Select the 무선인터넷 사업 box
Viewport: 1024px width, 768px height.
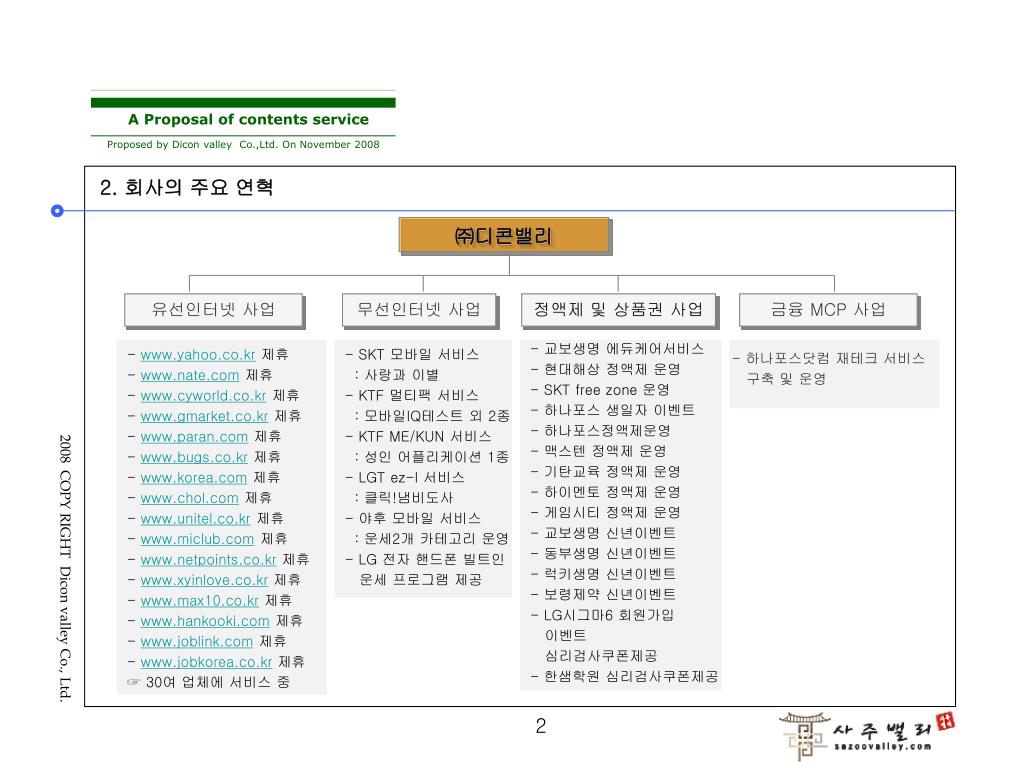click(x=419, y=310)
